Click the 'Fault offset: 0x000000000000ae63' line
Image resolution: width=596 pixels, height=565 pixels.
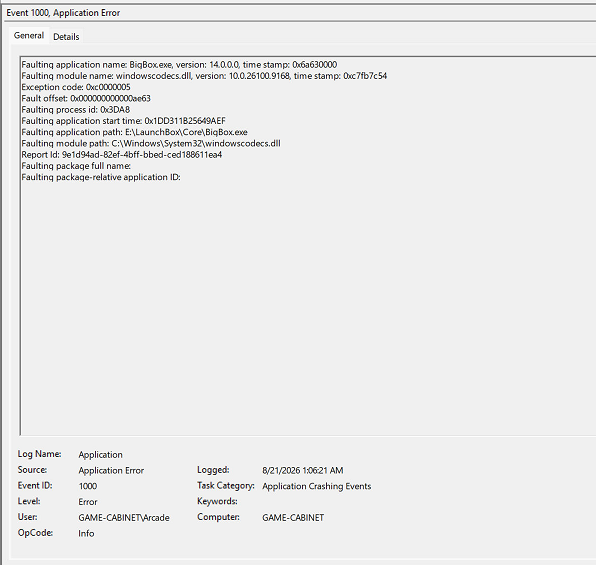pyautogui.click(x=86, y=98)
